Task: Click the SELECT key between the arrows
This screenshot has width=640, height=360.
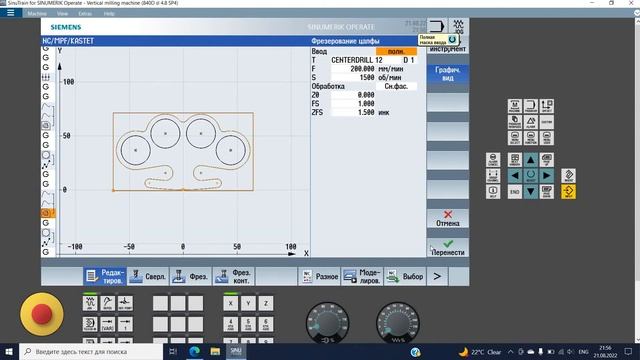Action: [x=531, y=176]
